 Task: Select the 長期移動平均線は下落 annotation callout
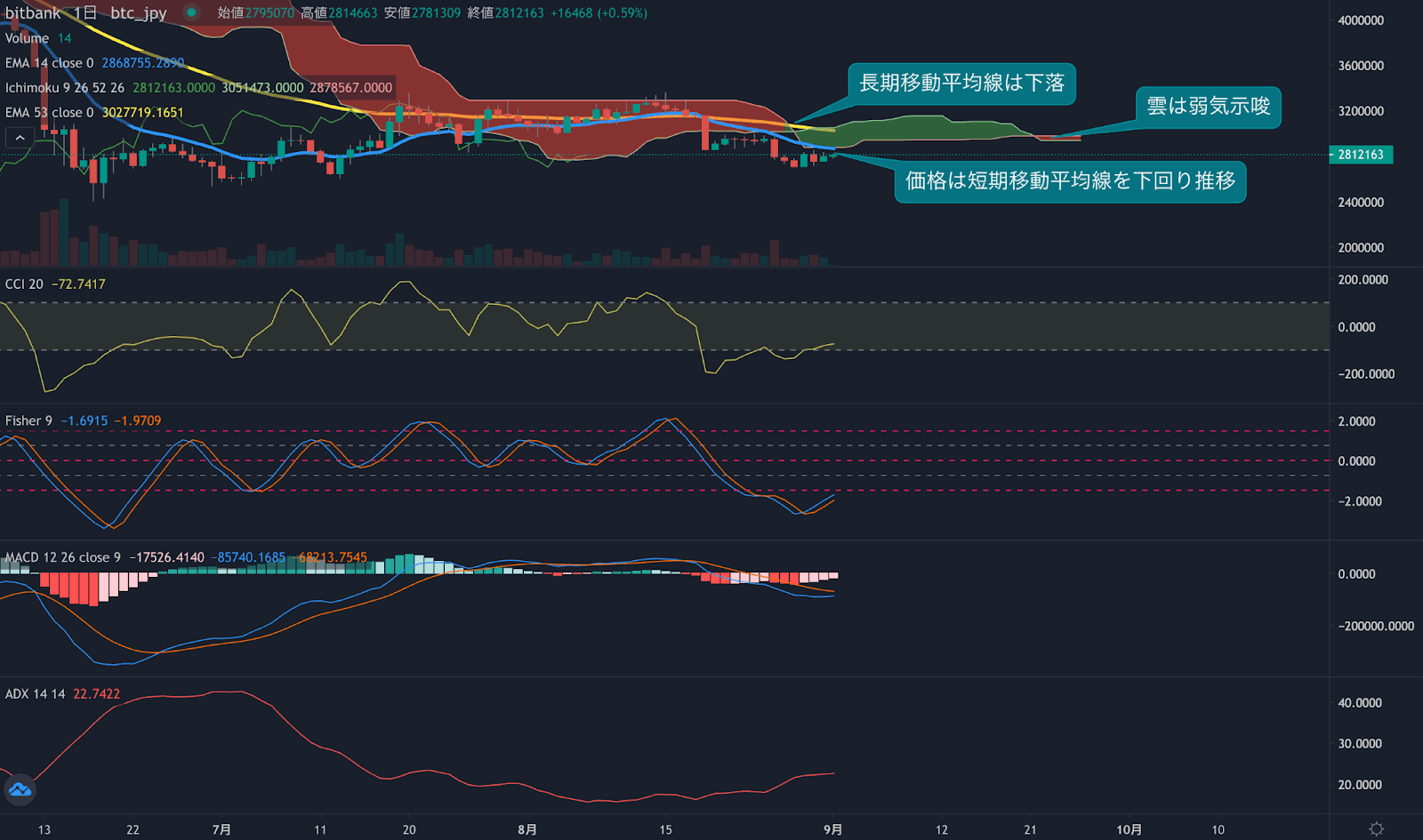point(961,84)
